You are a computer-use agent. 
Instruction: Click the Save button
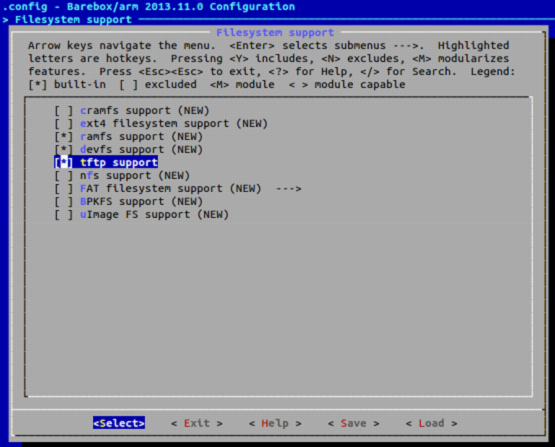click(353, 423)
